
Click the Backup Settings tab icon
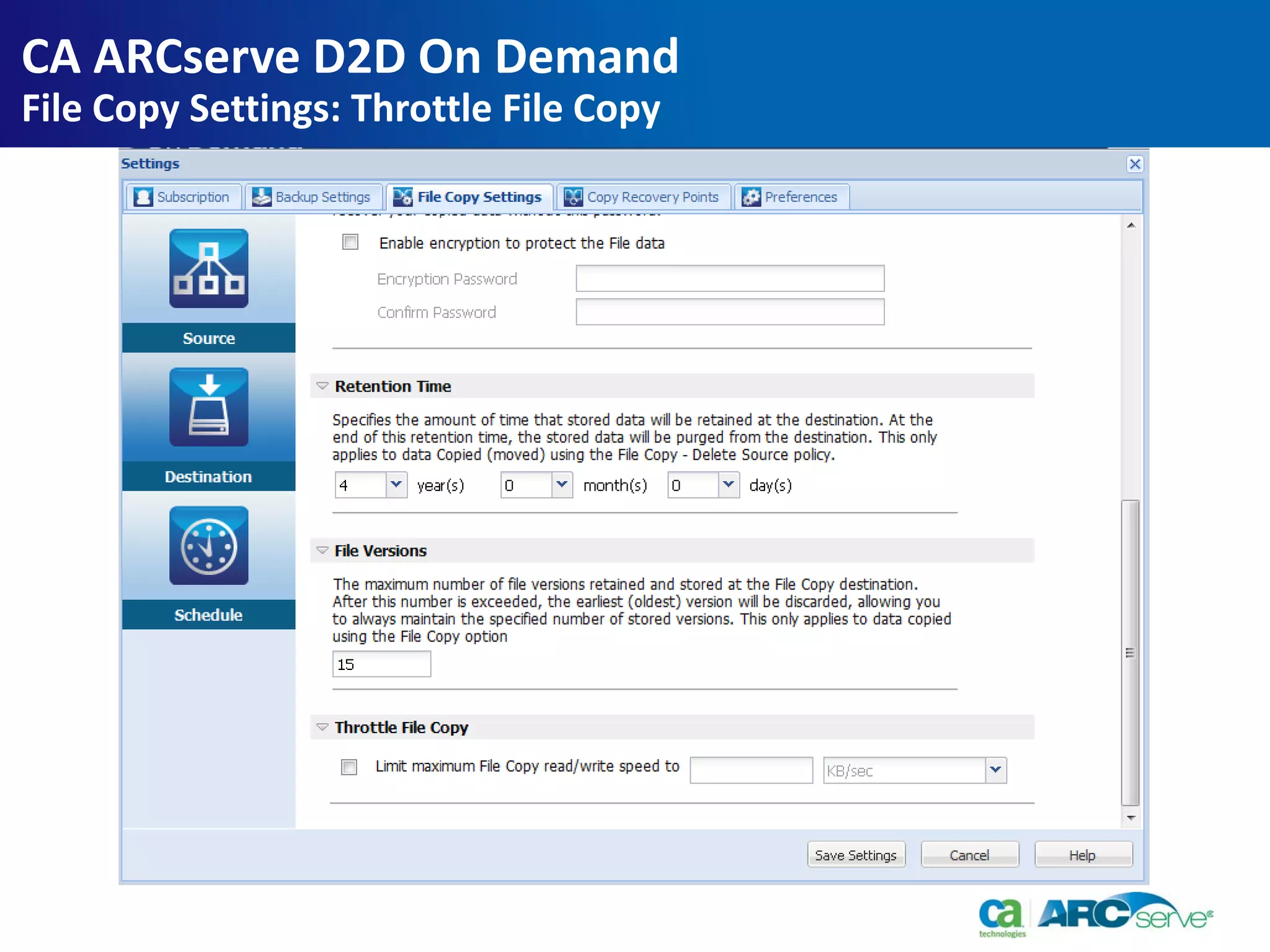[262, 197]
